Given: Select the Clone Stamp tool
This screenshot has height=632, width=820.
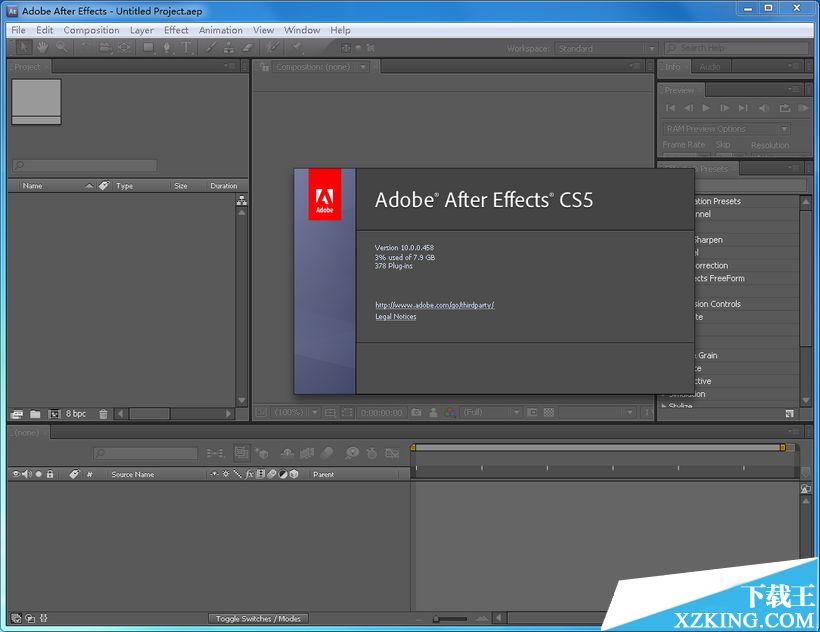Looking at the screenshot, I should click(x=229, y=48).
